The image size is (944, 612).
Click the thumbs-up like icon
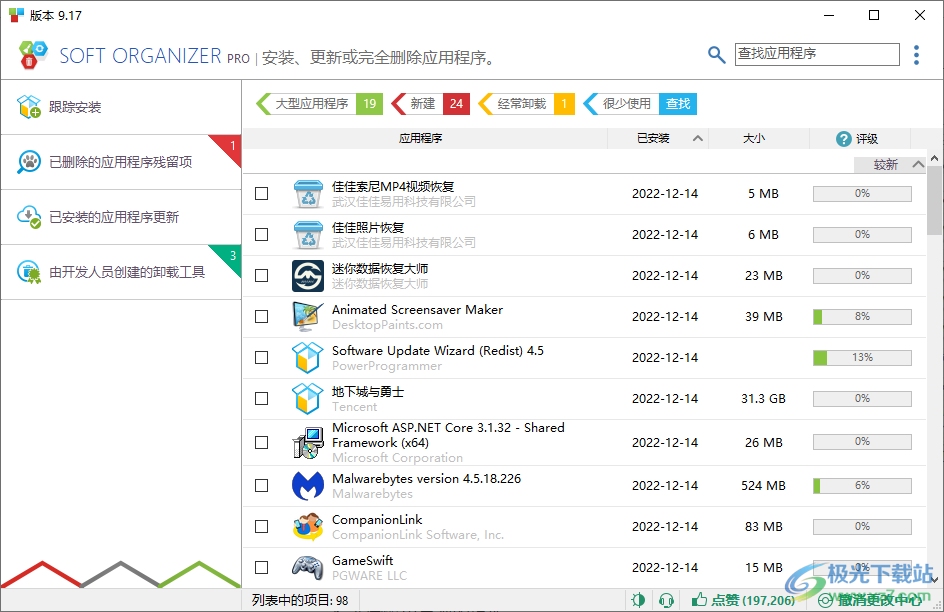699,599
